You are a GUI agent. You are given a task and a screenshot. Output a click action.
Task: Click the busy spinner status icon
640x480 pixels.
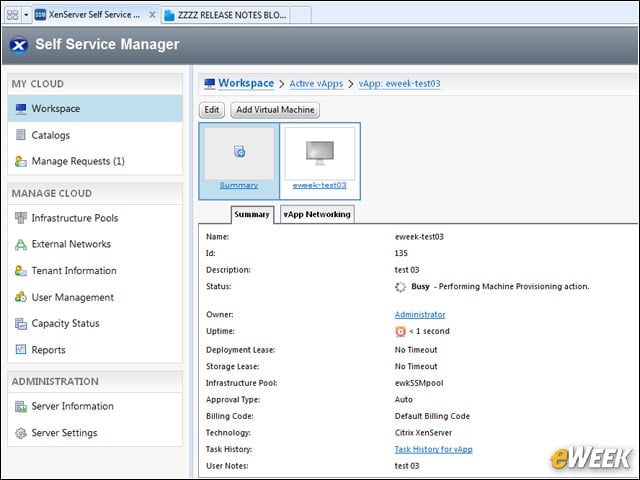point(400,287)
